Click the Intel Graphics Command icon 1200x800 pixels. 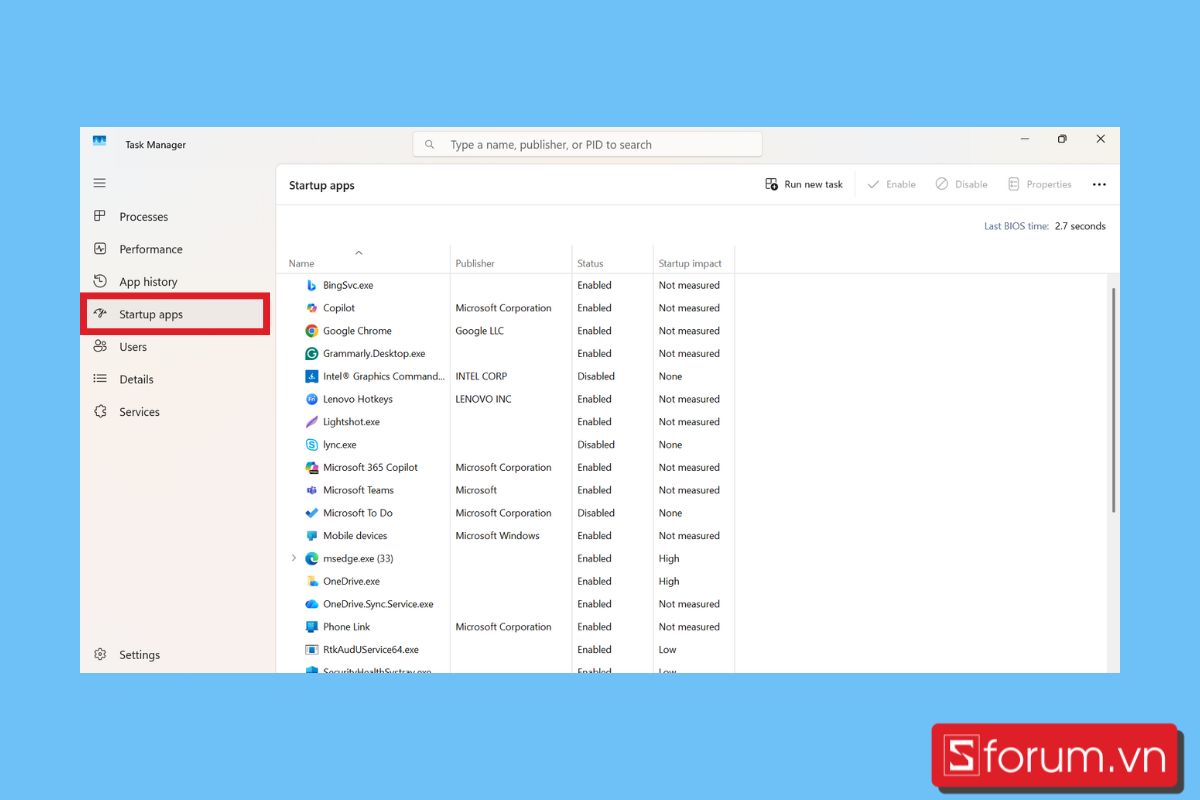click(x=312, y=376)
